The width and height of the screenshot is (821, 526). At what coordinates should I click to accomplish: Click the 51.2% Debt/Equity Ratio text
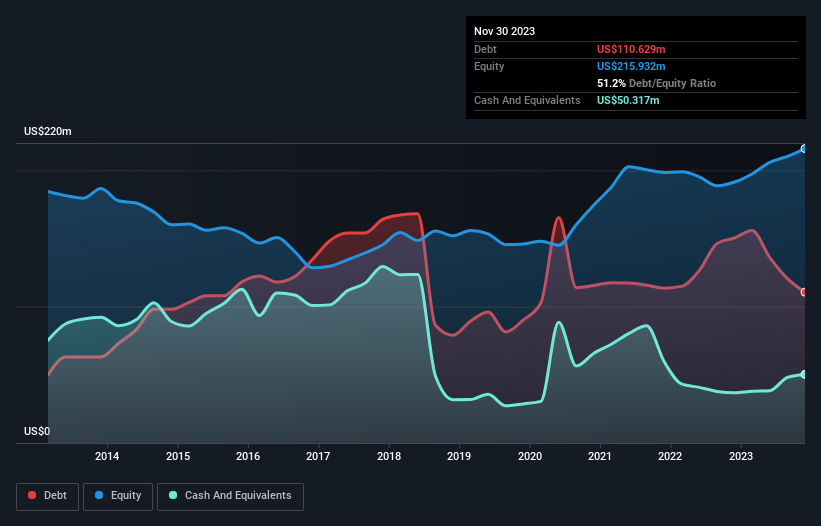(x=656, y=83)
